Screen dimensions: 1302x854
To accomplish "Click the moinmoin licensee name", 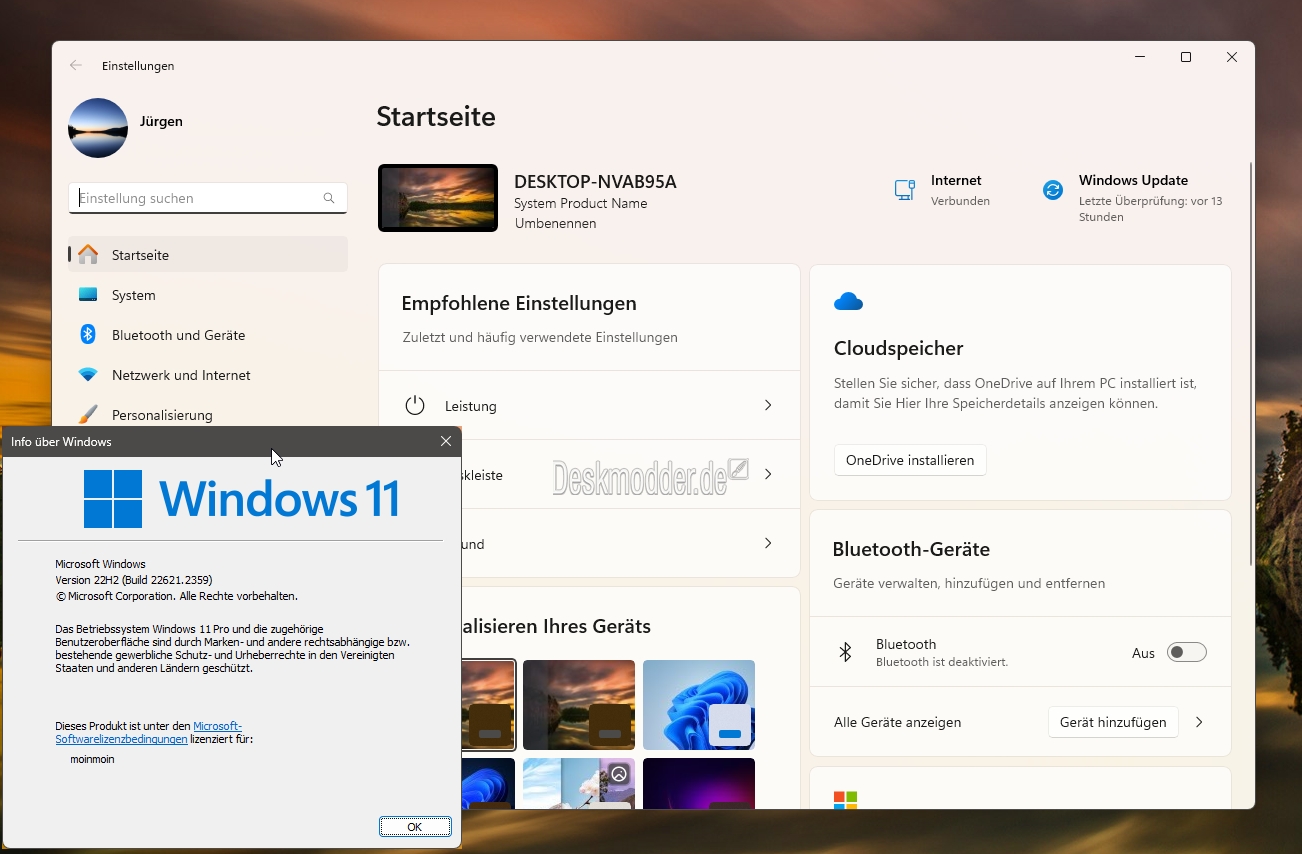I will 92,759.
